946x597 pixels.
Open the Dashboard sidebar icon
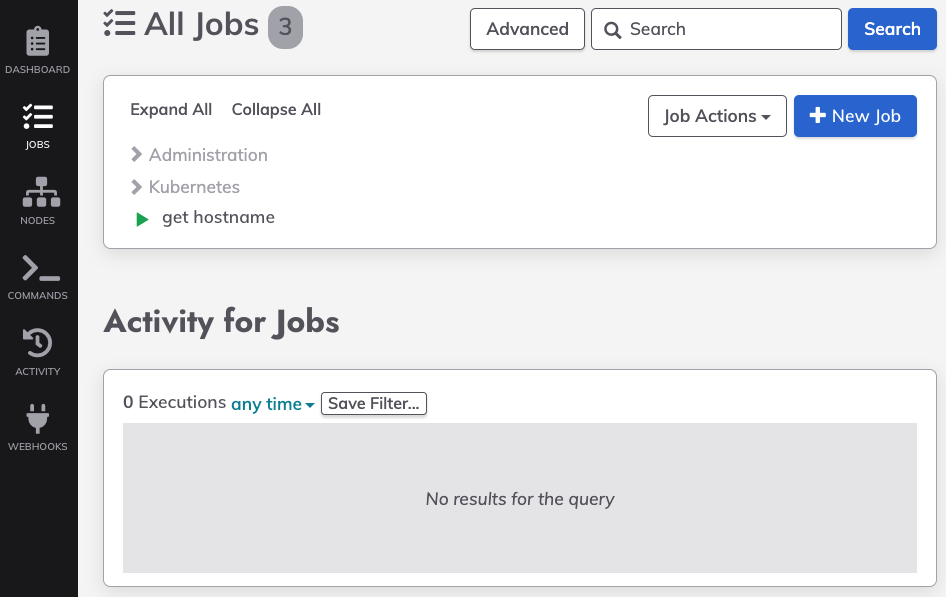(37, 41)
